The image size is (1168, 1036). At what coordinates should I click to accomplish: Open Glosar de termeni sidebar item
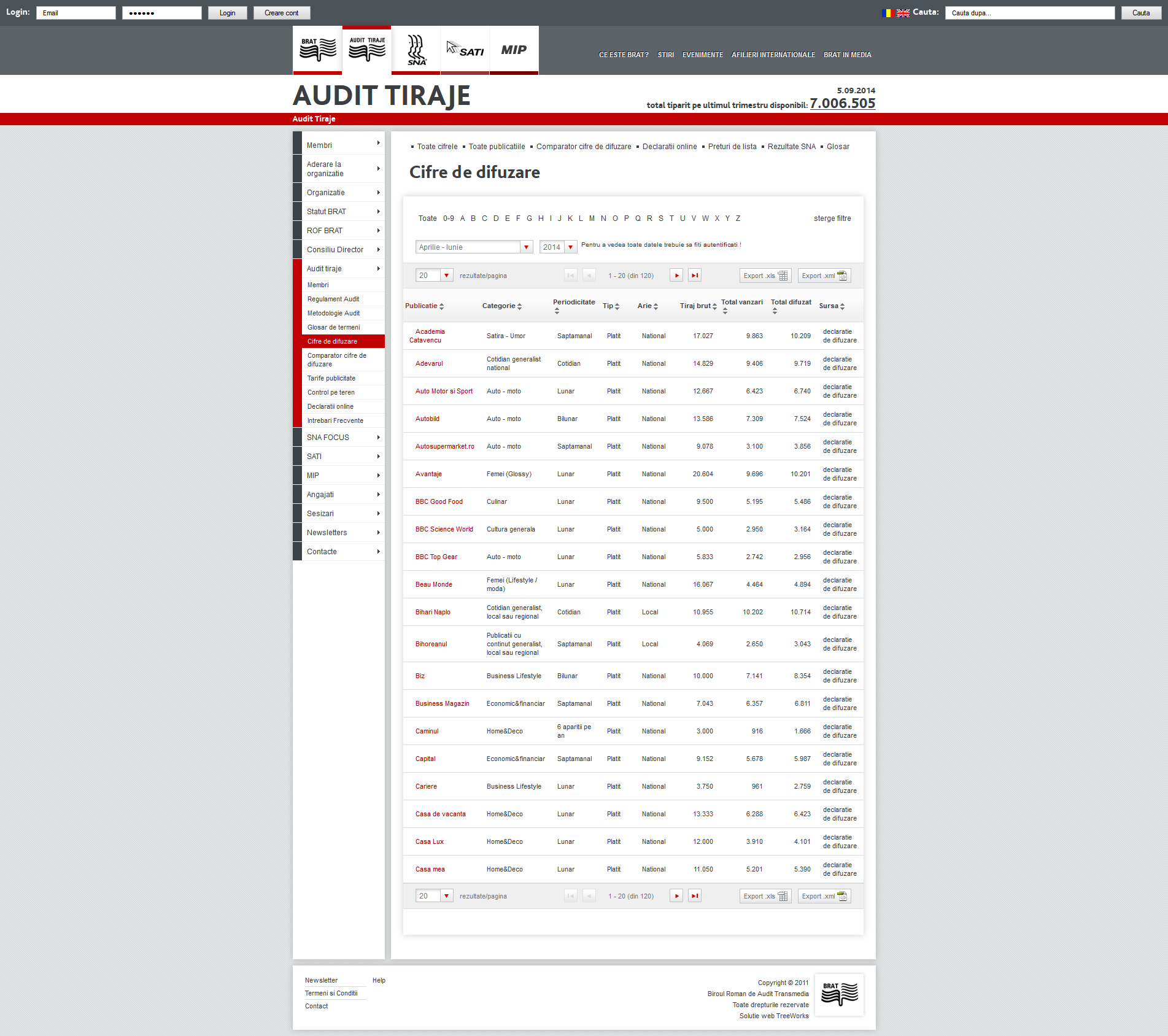pyautogui.click(x=334, y=327)
